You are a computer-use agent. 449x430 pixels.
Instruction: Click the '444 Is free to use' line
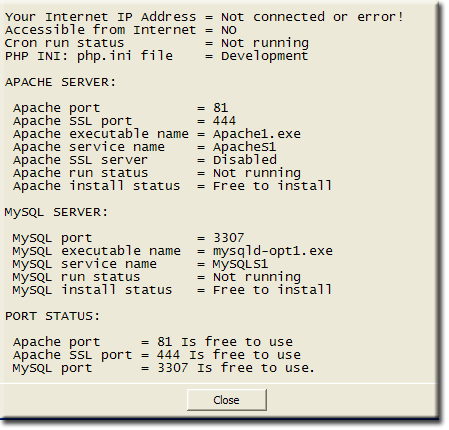[x=157, y=355]
